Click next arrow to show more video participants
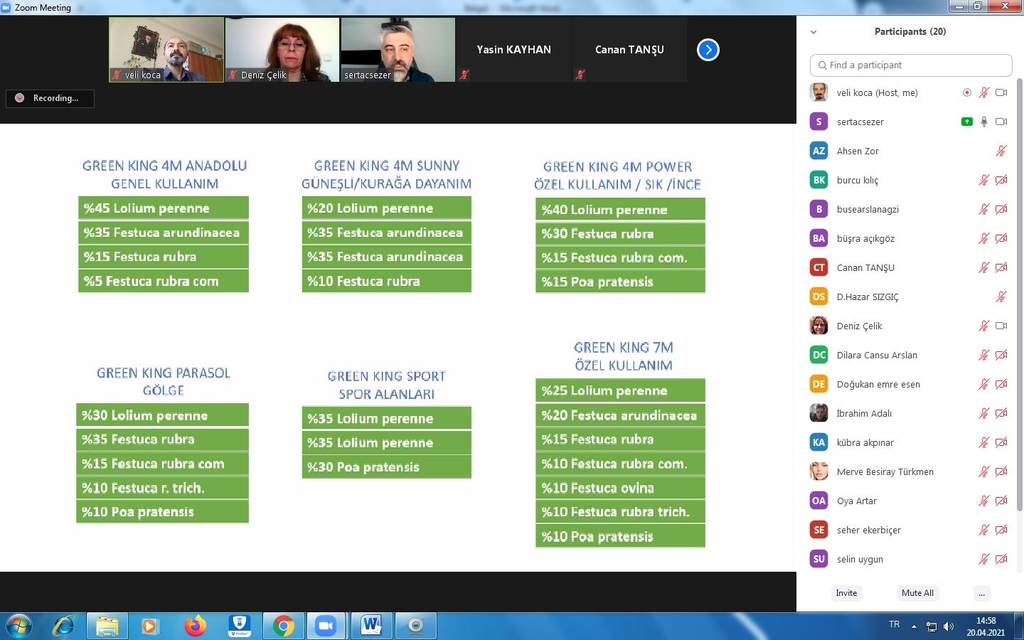This screenshot has height=640, width=1024. click(x=708, y=50)
